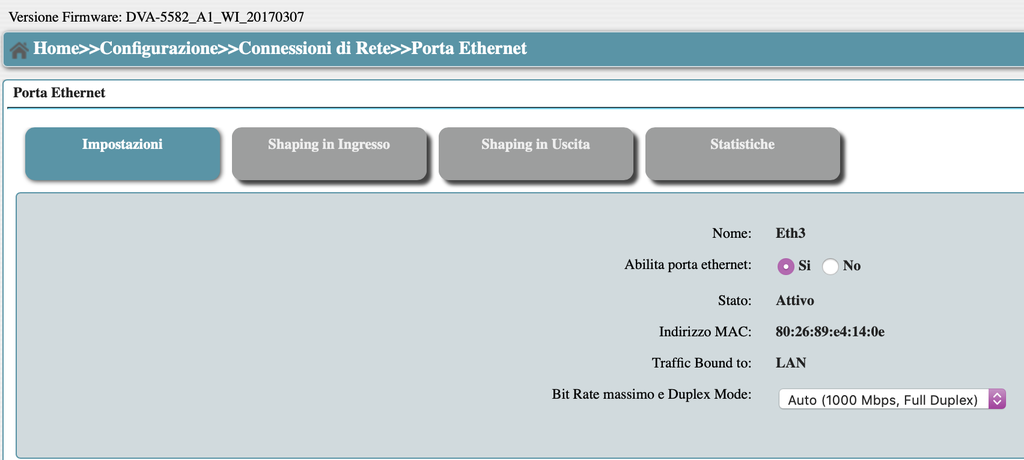Switch to the Shaping in Ingresso tab
The image size is (1024, 460).
pyautogui.click(x=329, y=154)
